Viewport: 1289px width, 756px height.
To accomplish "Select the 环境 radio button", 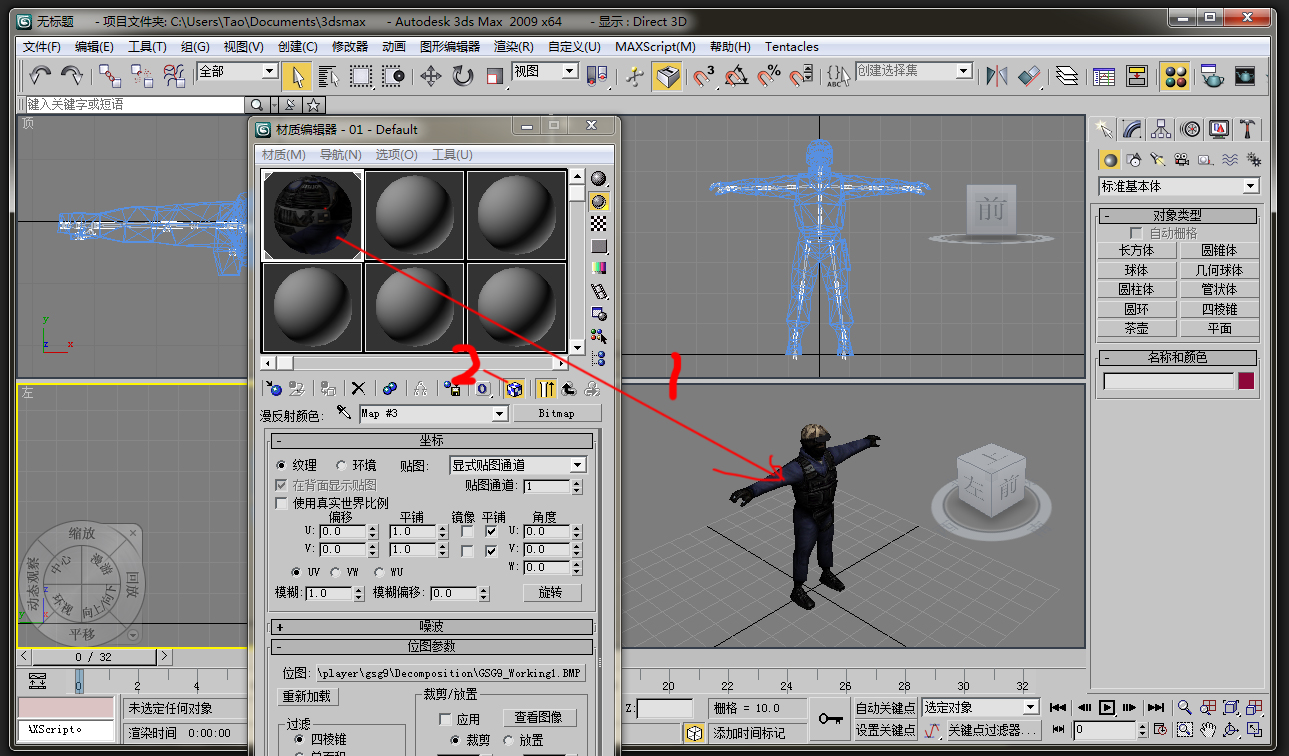I will tap(341, 465).
